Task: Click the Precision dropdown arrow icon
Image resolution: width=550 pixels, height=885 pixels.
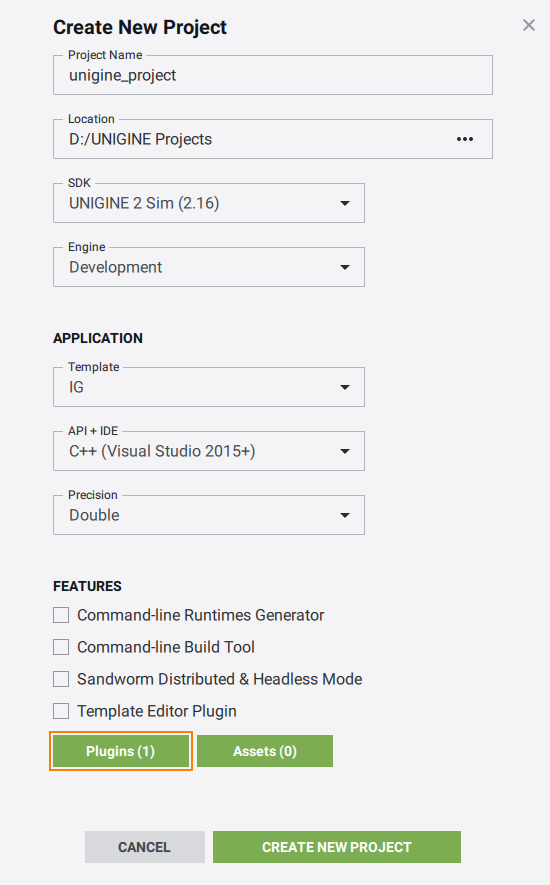Action: [x=344, y=515]
